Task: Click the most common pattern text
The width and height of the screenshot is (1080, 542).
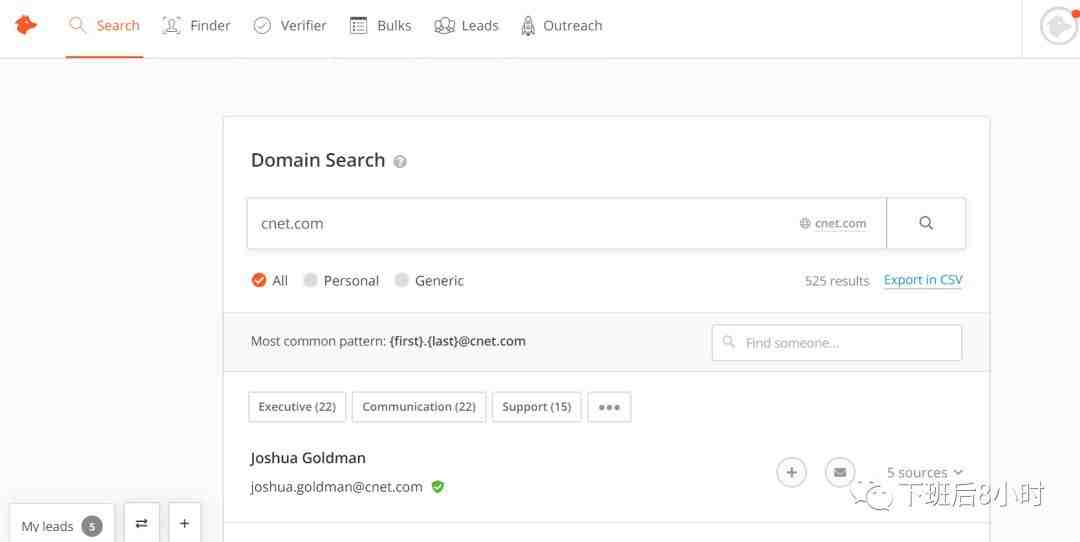Action: [388, 341]
